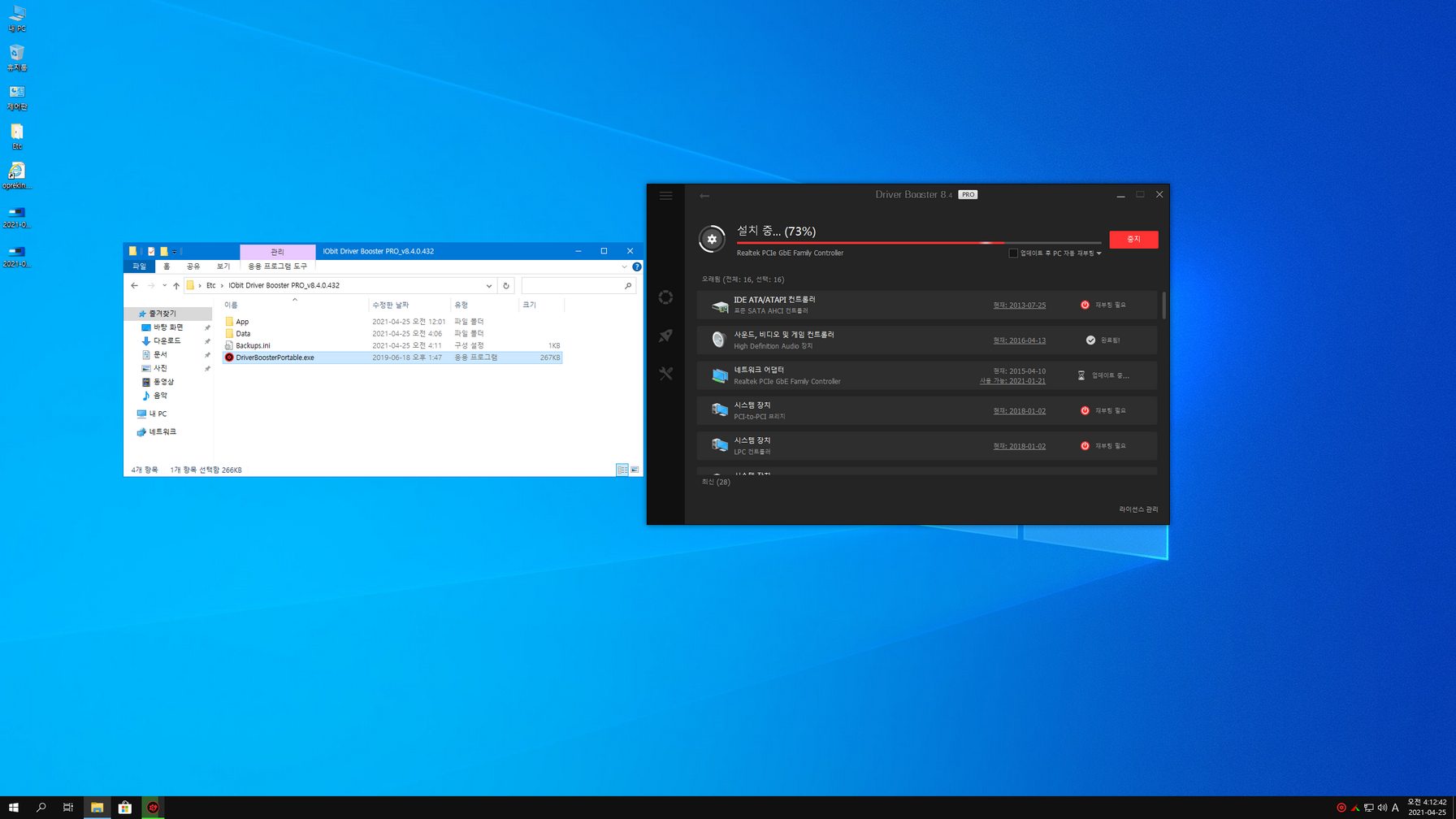Expand the Explorer ribbon chevron

624,266
